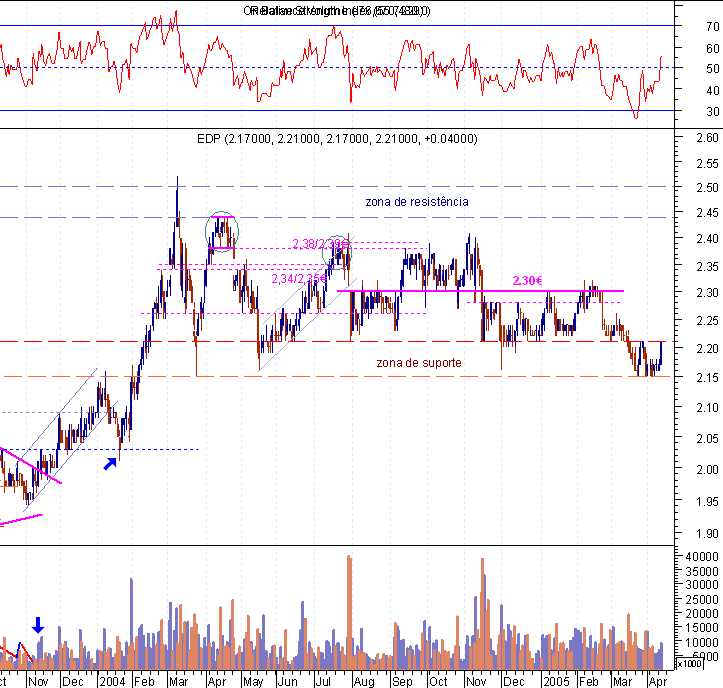Click the volume axis label 35000
The image size is (723, 688).
(x=702, y=571)
